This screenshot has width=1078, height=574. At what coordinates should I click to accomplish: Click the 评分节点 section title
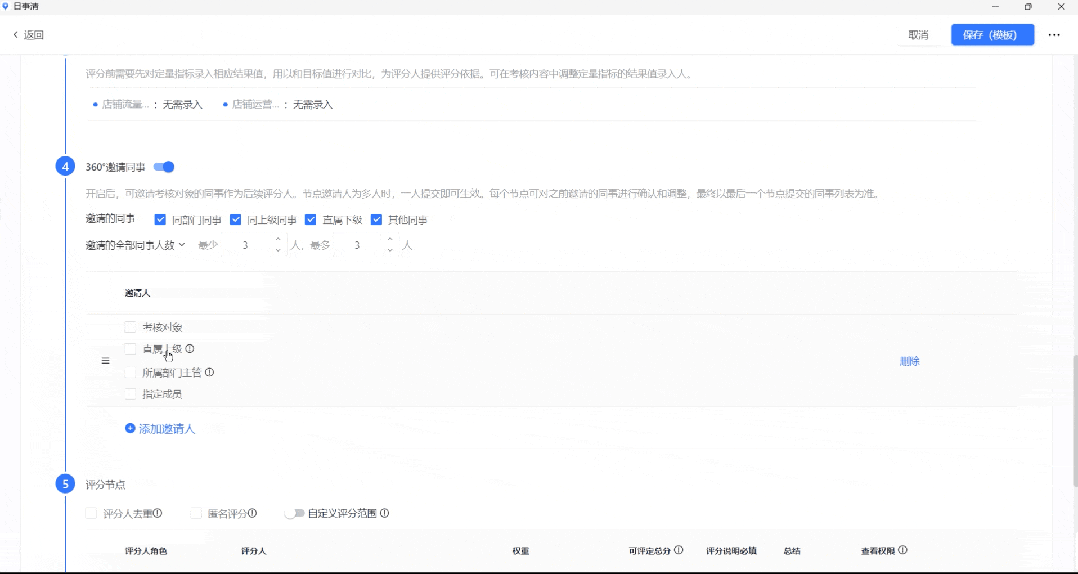pos(105,485)
